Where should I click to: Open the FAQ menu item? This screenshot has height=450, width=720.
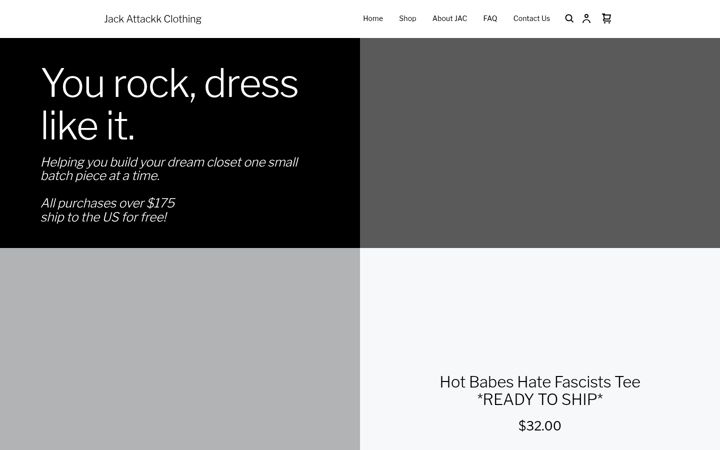click(490, 18)
